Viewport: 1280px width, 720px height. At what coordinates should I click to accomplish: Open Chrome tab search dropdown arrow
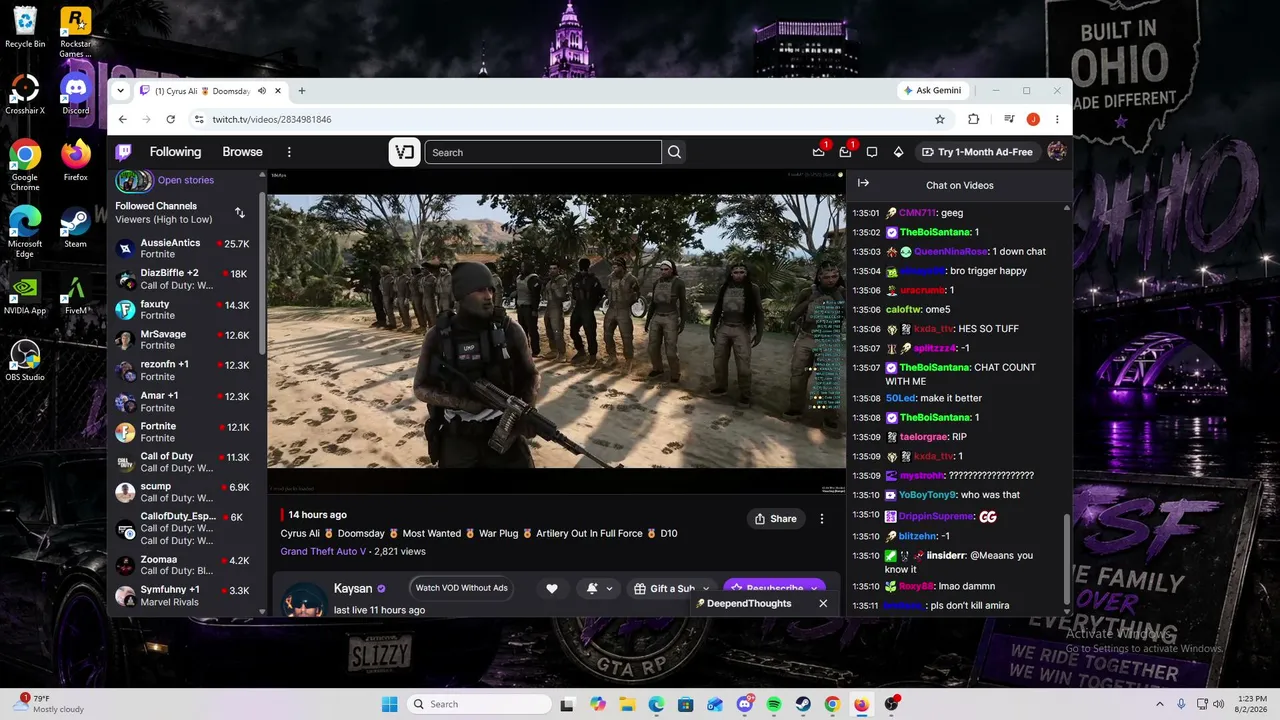pyautogui.click(x=121, y=91)
